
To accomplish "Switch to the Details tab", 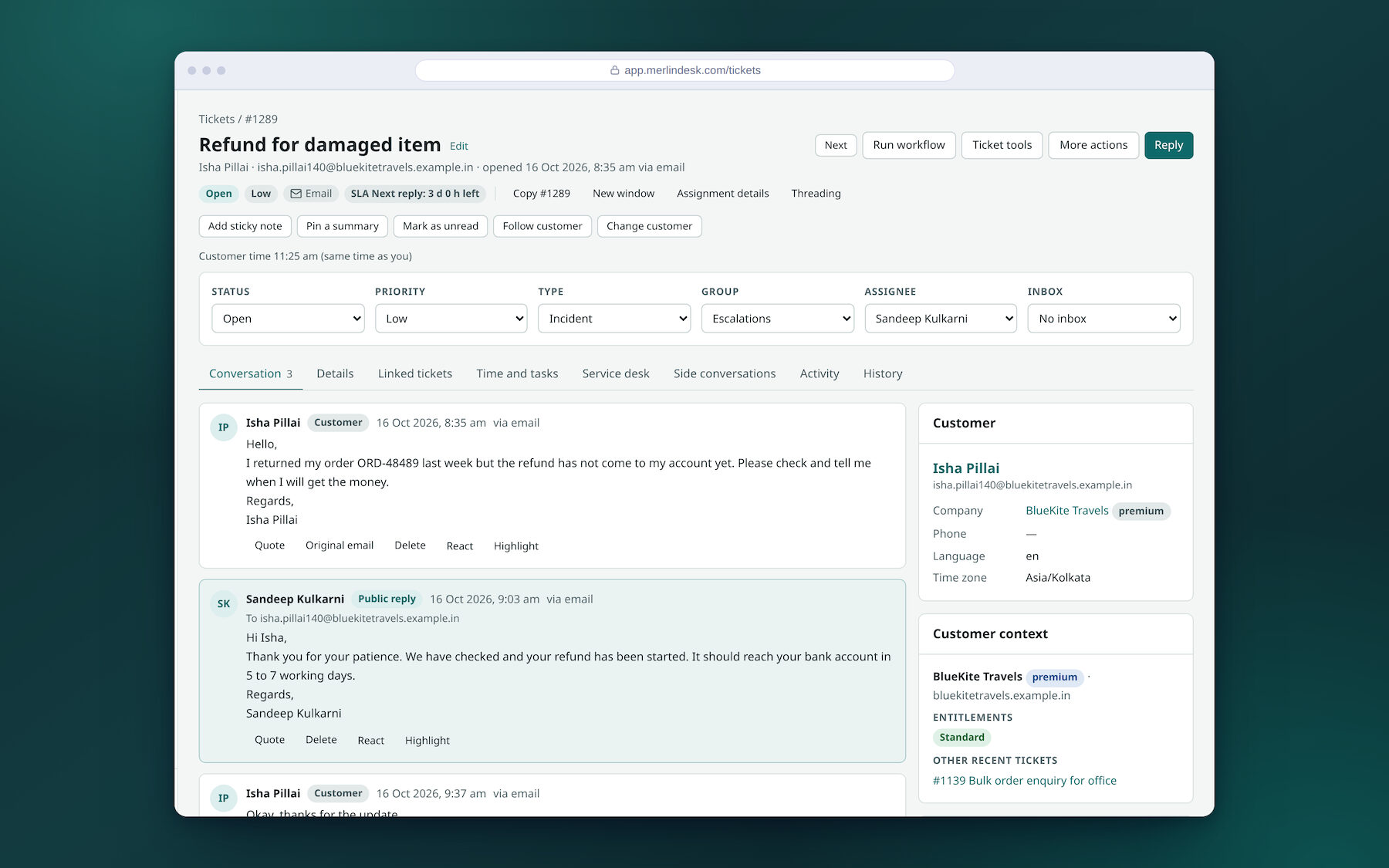I will pyautogui.click(x=335, y=373).
